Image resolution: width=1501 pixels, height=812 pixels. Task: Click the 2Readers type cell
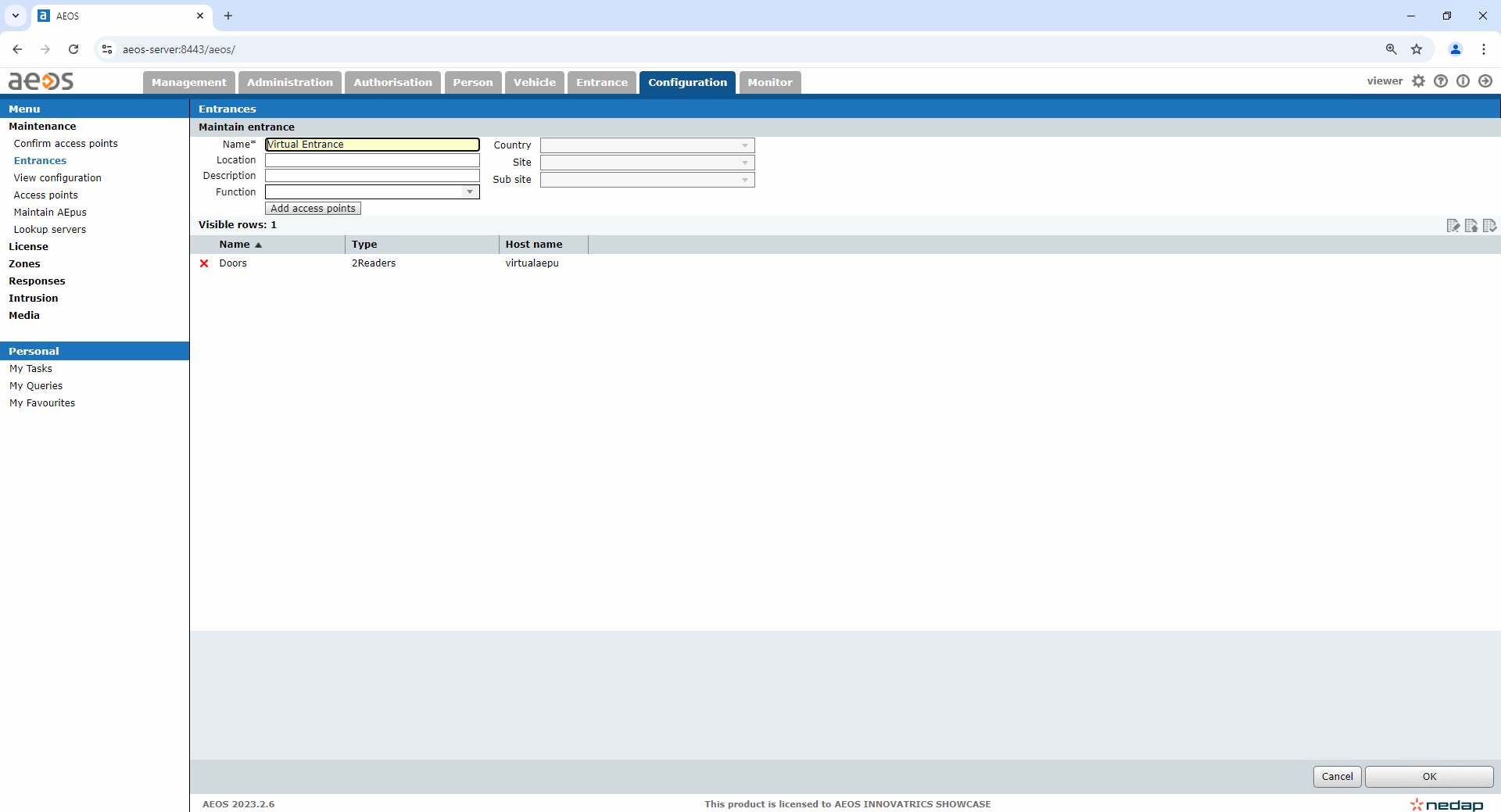point(374,263)
